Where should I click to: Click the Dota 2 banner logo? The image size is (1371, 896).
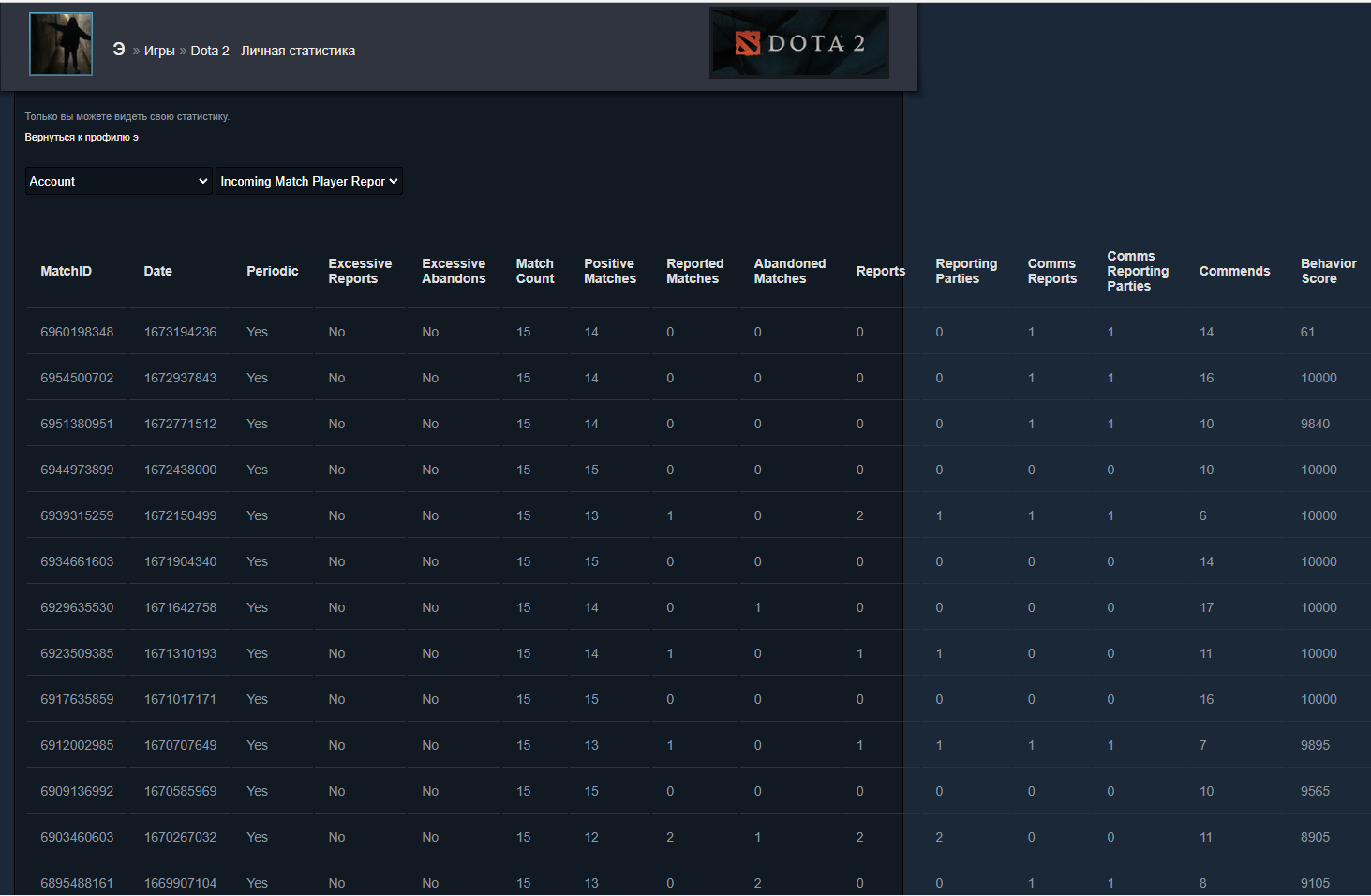(798, 42)
